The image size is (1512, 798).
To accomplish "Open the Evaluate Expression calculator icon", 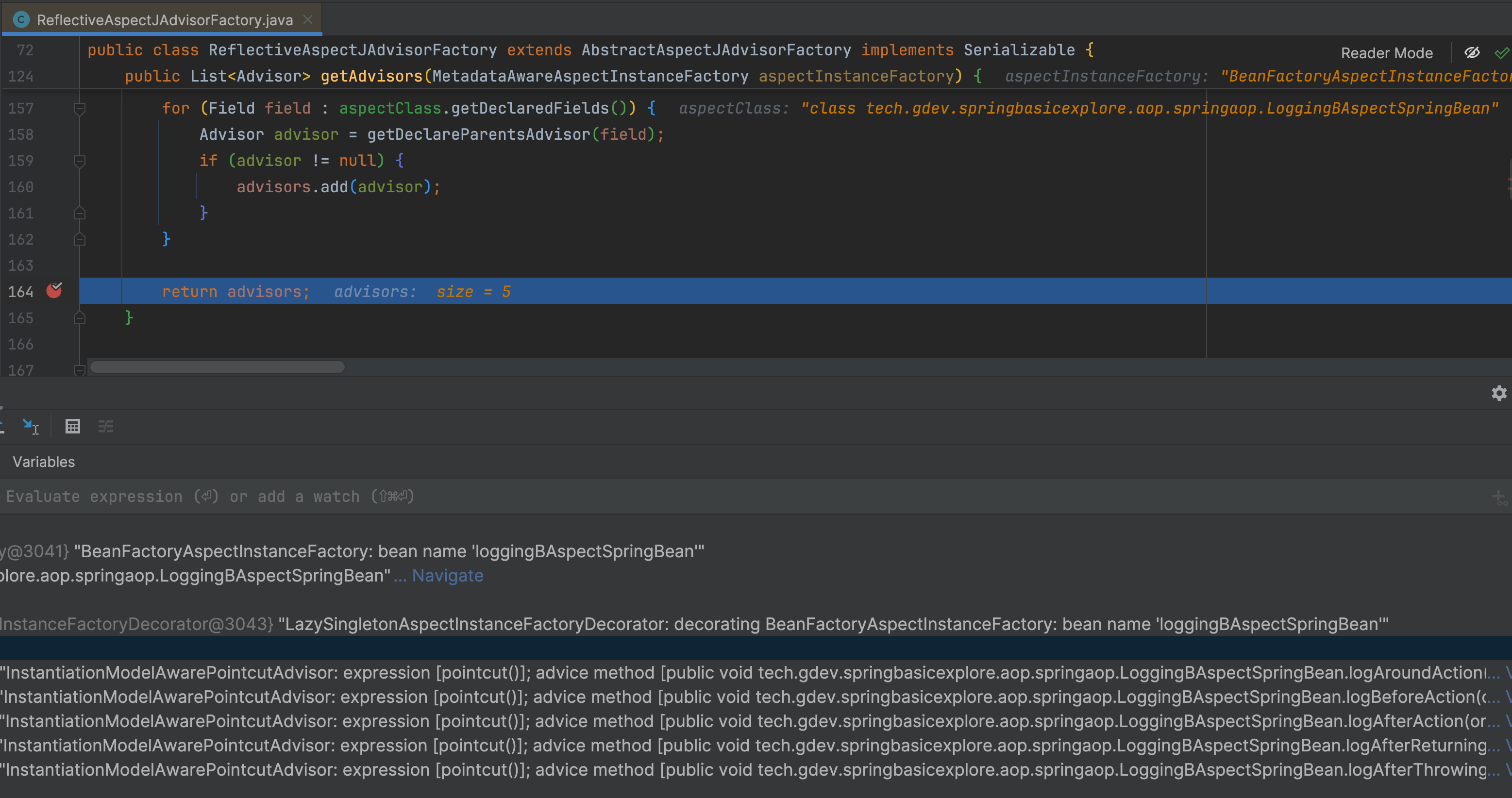I will pos(73,426).
